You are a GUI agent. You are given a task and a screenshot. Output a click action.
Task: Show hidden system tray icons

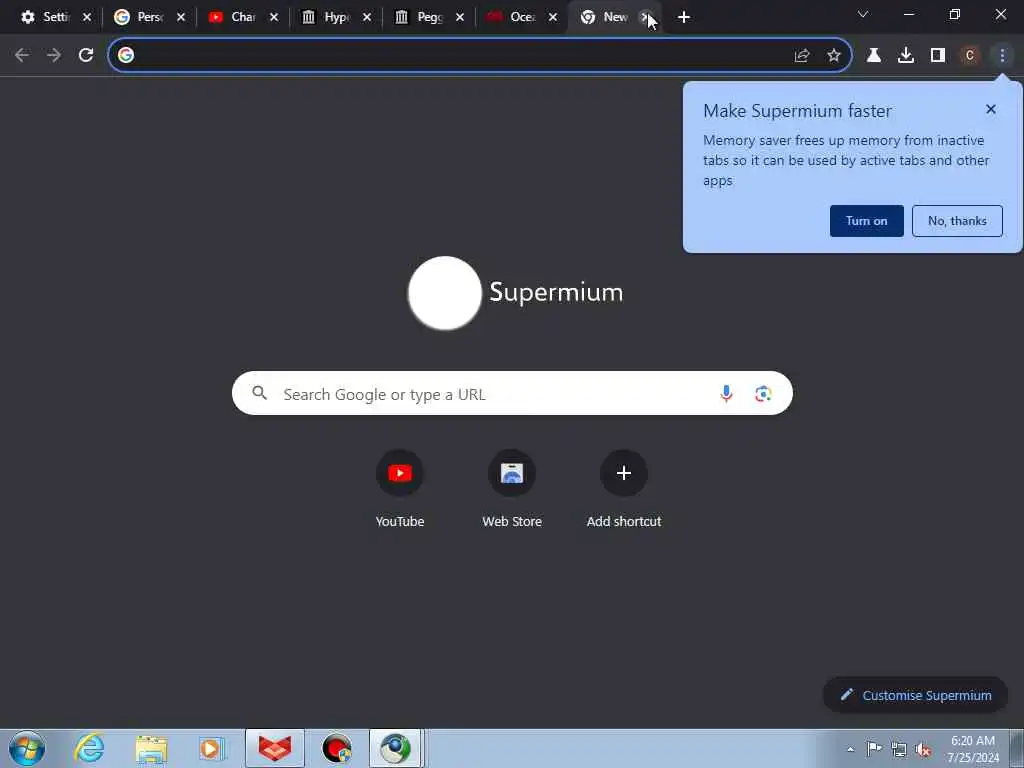click(850, 749)
